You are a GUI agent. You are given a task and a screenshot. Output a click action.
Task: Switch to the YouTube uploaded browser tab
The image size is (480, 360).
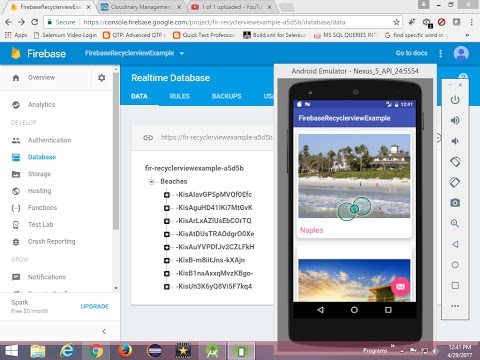pos(232,7)
